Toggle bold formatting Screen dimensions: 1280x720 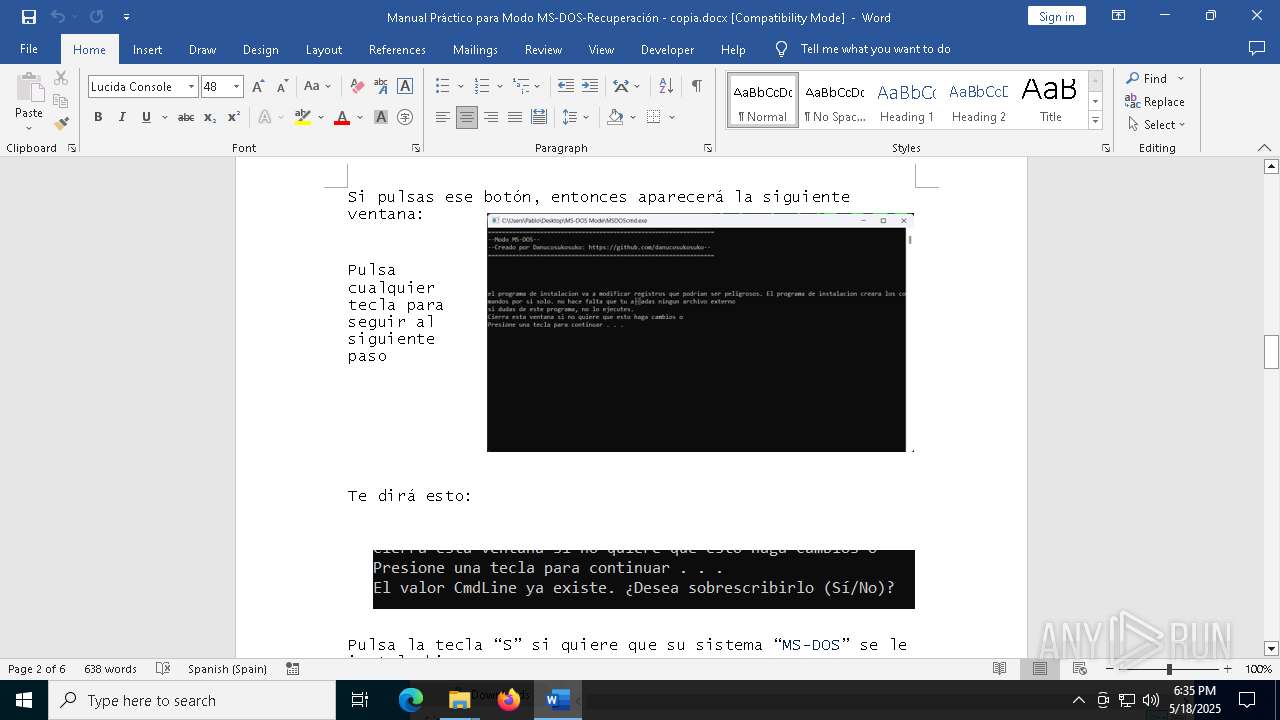point(98,117)
